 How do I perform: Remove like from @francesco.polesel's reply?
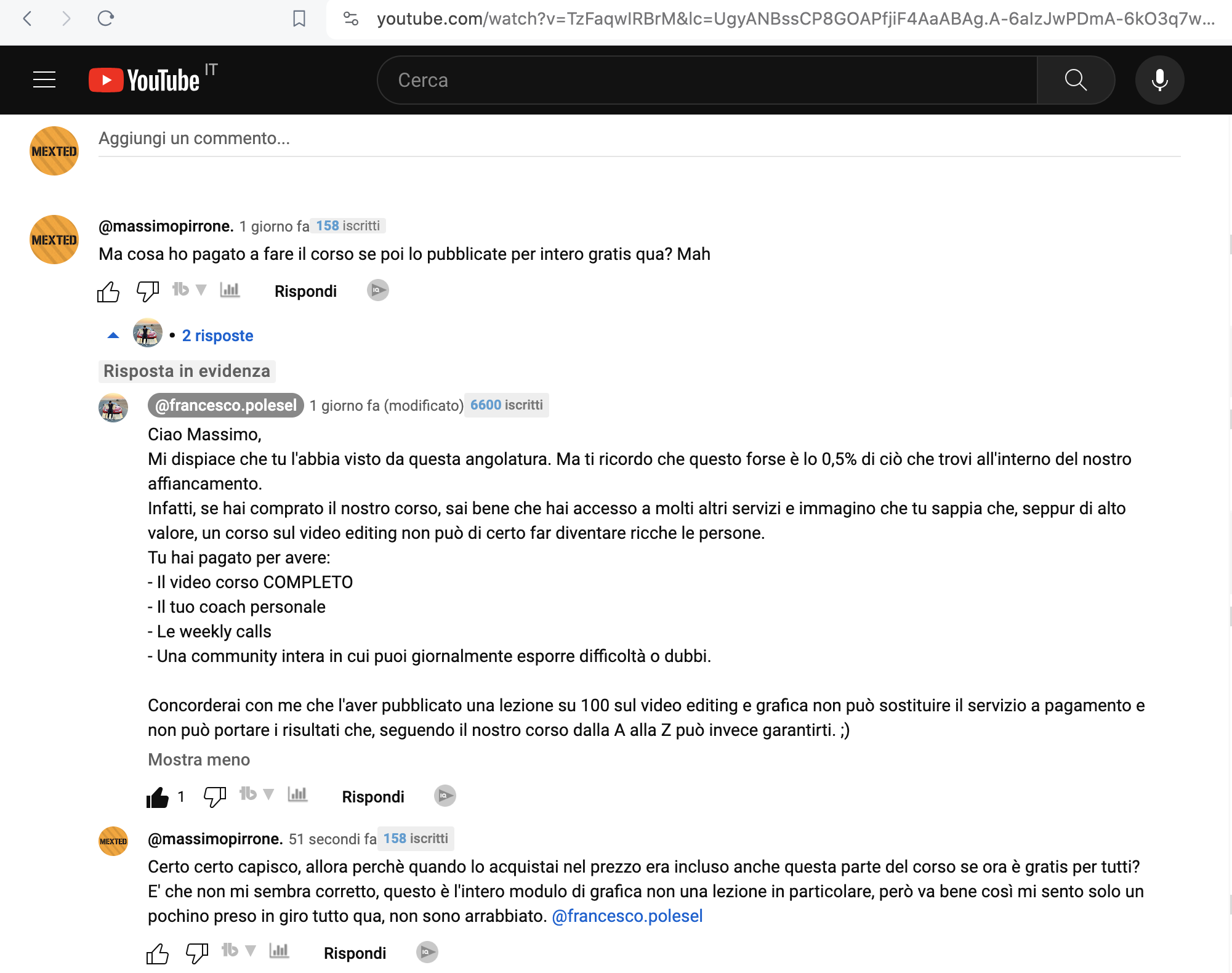click(158, 797)
